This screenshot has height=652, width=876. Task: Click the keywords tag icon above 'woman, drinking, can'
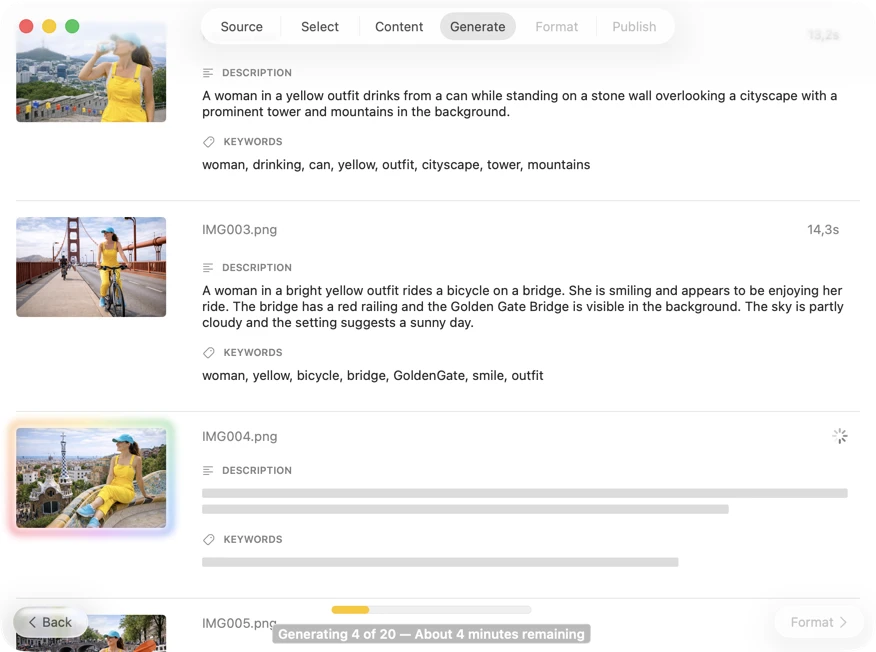click(x=208, y=142)
